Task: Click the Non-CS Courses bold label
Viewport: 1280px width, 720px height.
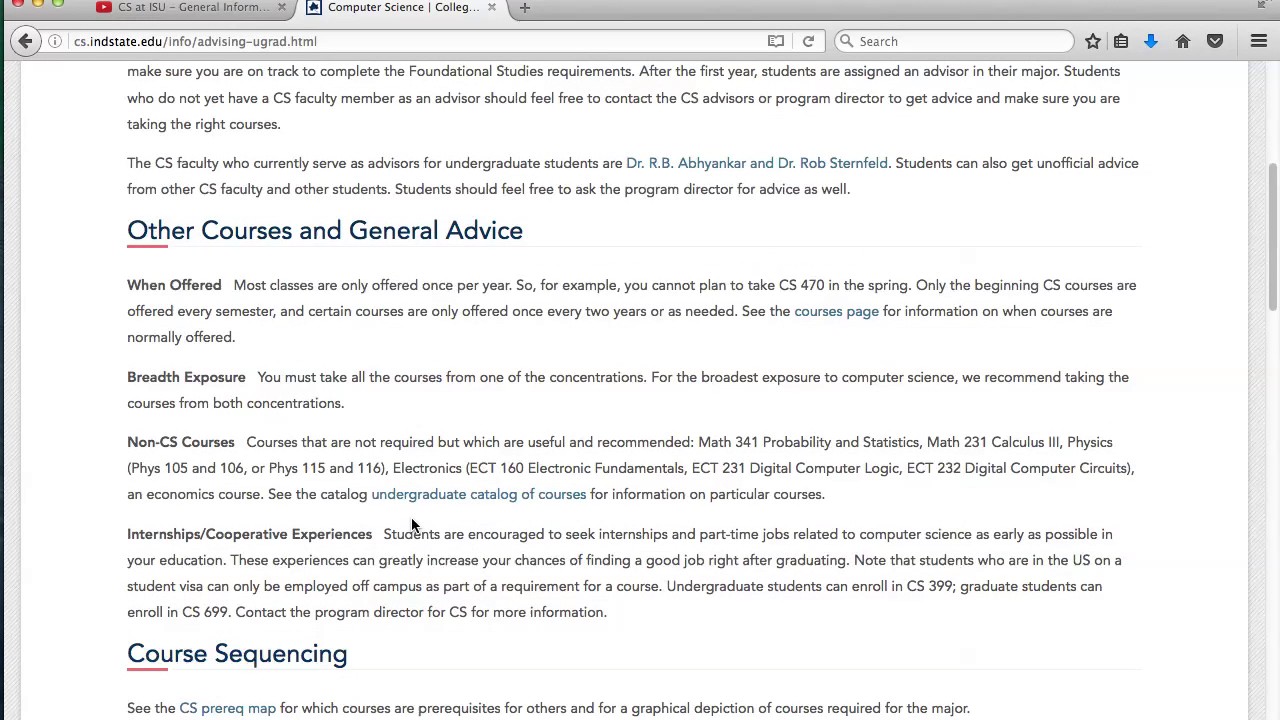Action: pos(181,442)
